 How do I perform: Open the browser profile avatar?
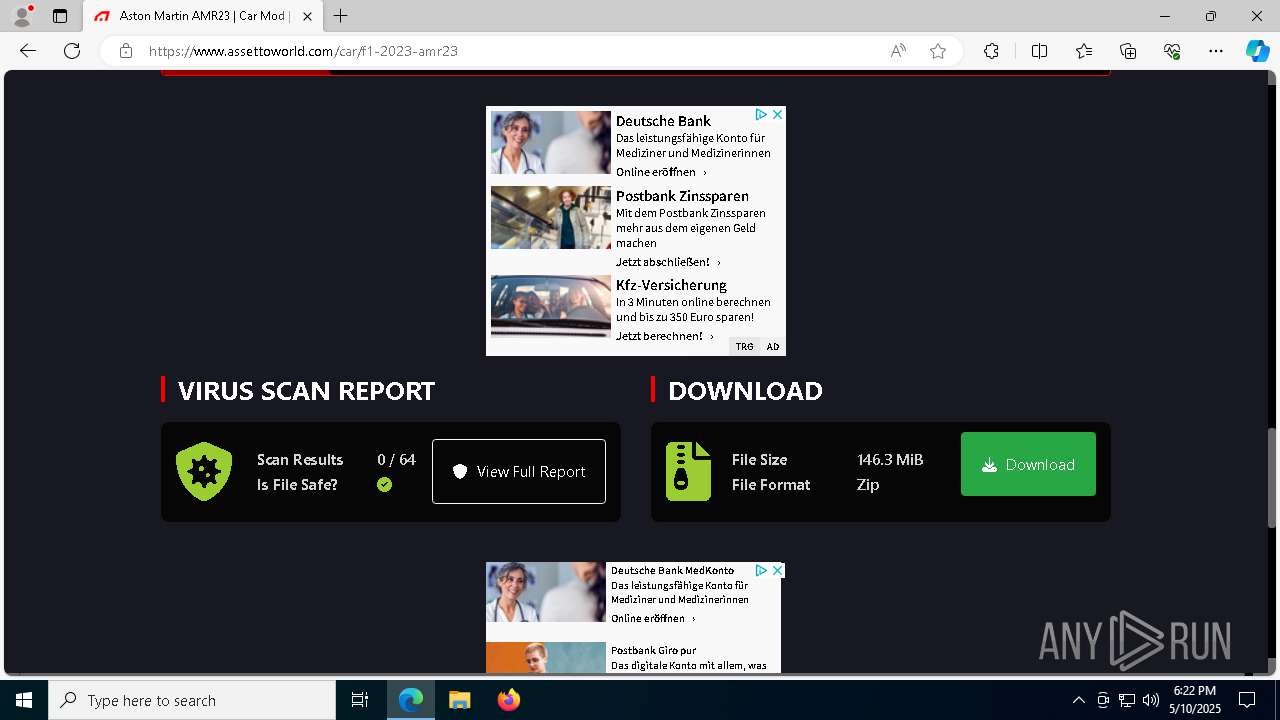coord(22,16)
